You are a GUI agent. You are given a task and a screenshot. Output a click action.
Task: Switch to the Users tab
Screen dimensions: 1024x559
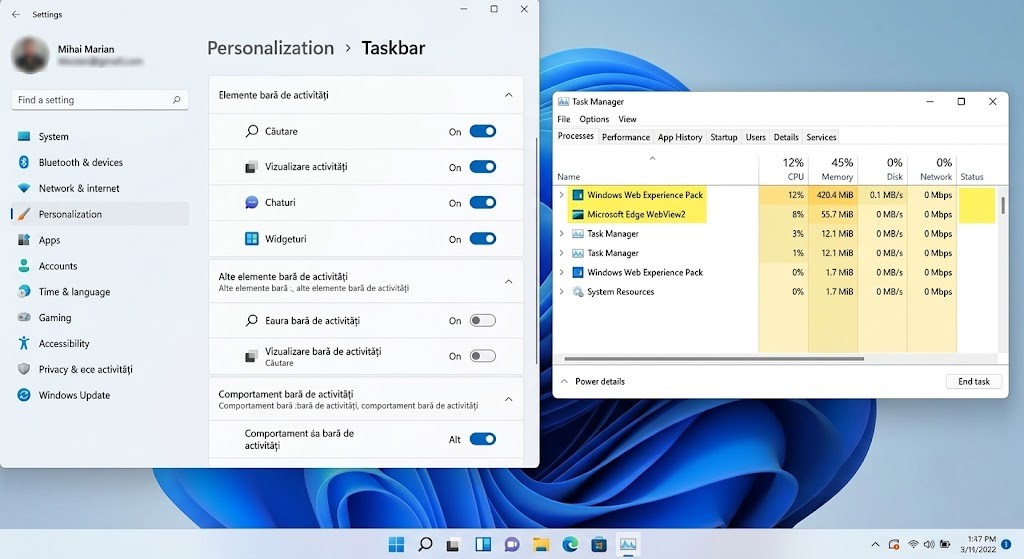(x=756, y=137)
